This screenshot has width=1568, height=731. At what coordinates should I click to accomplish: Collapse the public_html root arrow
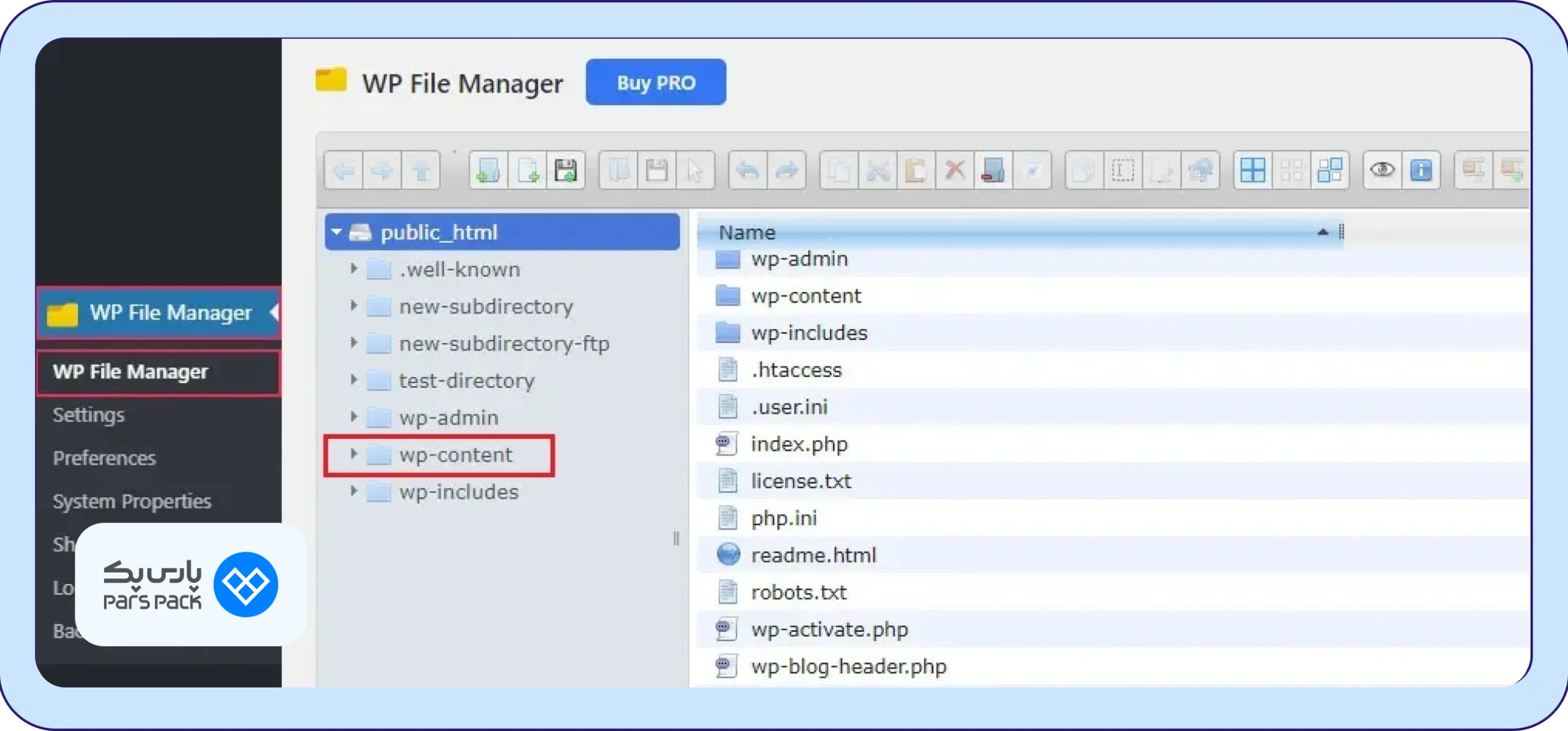coord(336,232)
